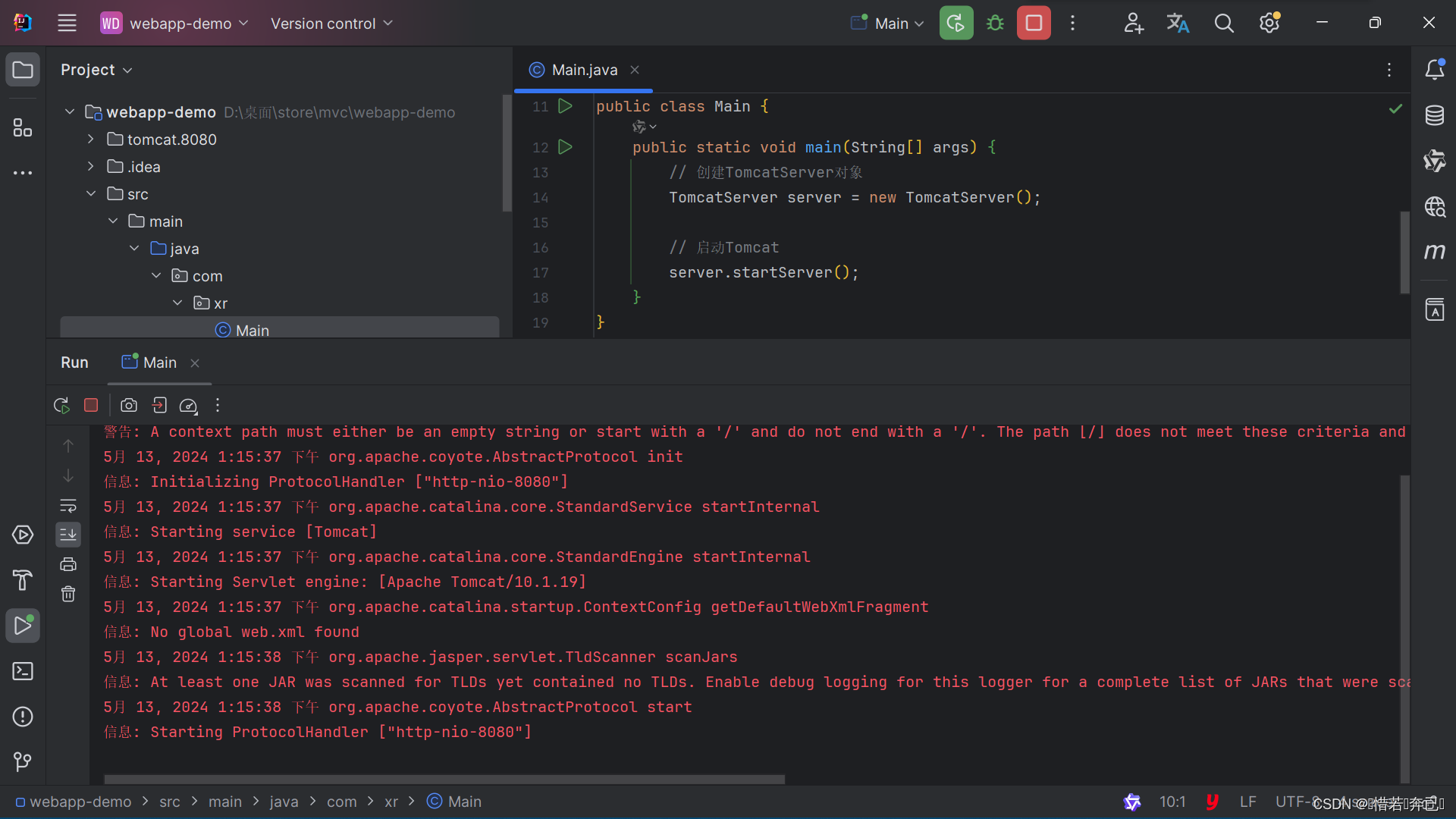
Task: Expand the tomcat.8080 folder
Action: click(91, 140)
